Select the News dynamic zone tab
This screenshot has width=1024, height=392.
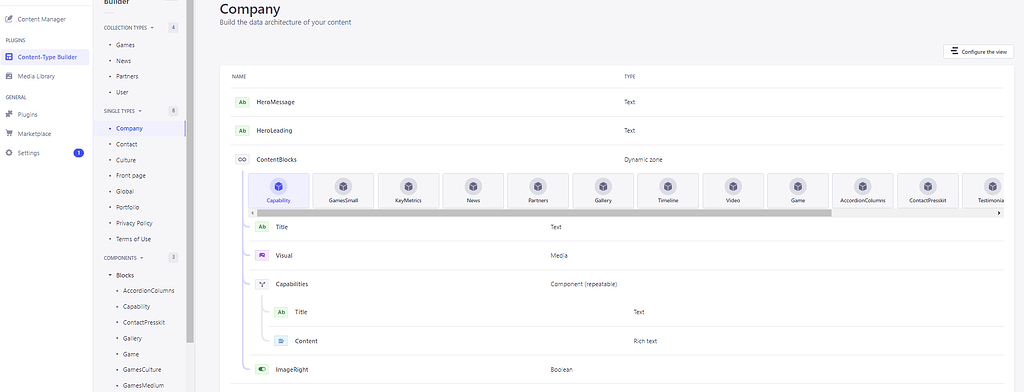(473, 191)
